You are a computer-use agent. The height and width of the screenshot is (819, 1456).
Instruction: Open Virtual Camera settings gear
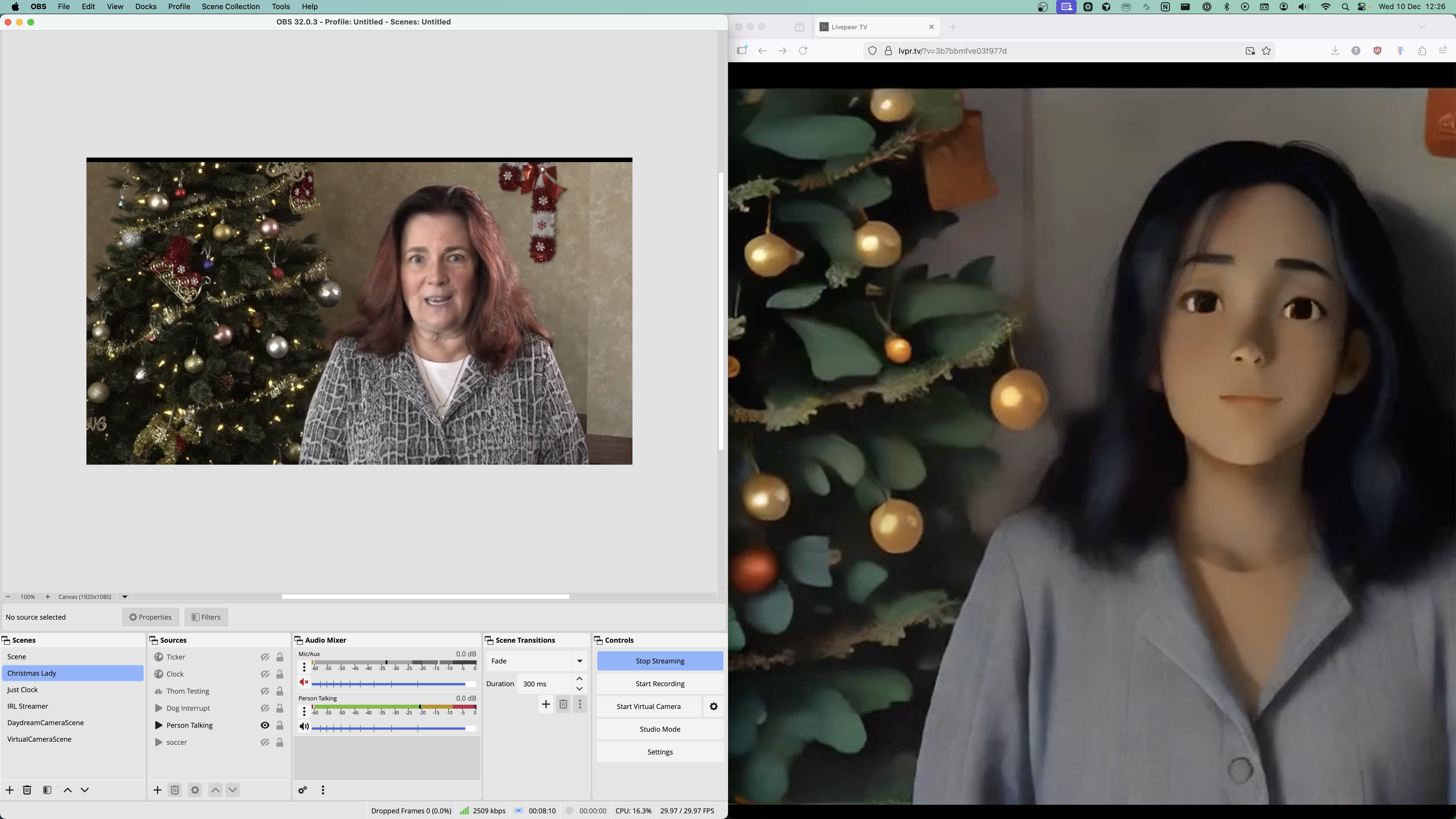pos(713,706)
